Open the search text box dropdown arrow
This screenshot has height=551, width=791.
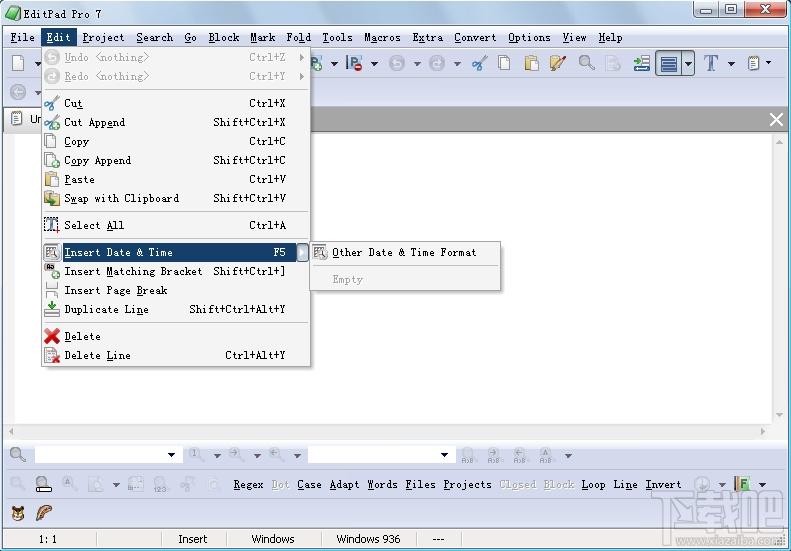tap(172, 455)
